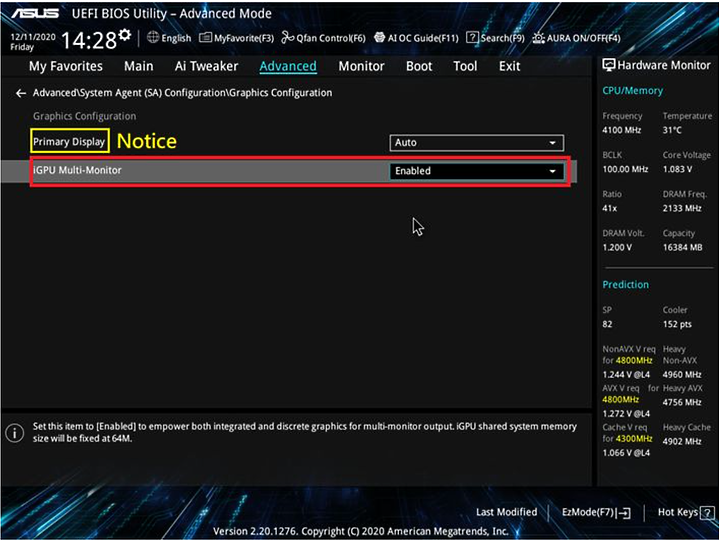Click the 1.200 V DRAM voltage value
The height and width of the screenshot is (541, 720).
(617, 248)
